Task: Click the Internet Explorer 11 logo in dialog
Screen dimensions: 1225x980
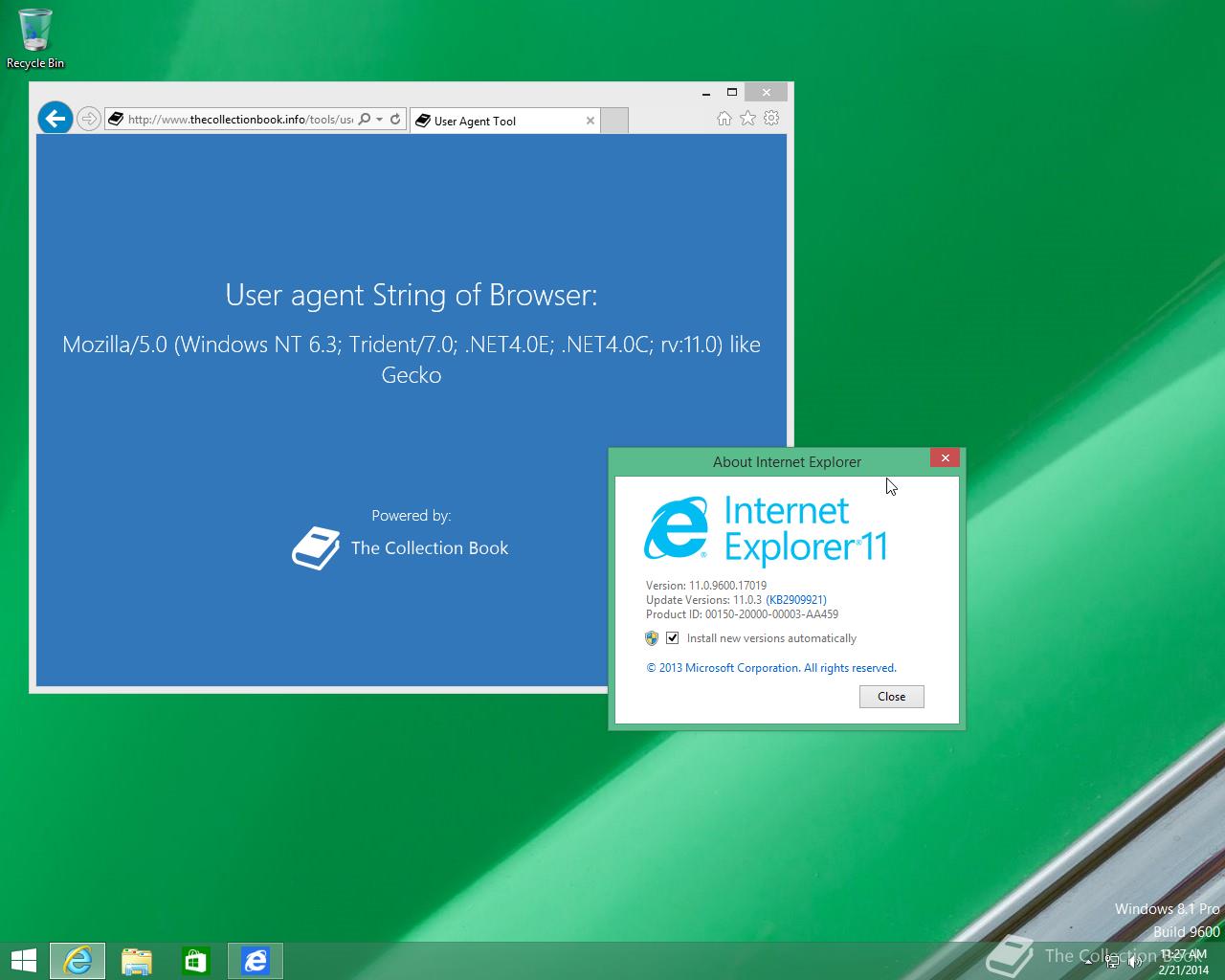Action: coord(767,529)
